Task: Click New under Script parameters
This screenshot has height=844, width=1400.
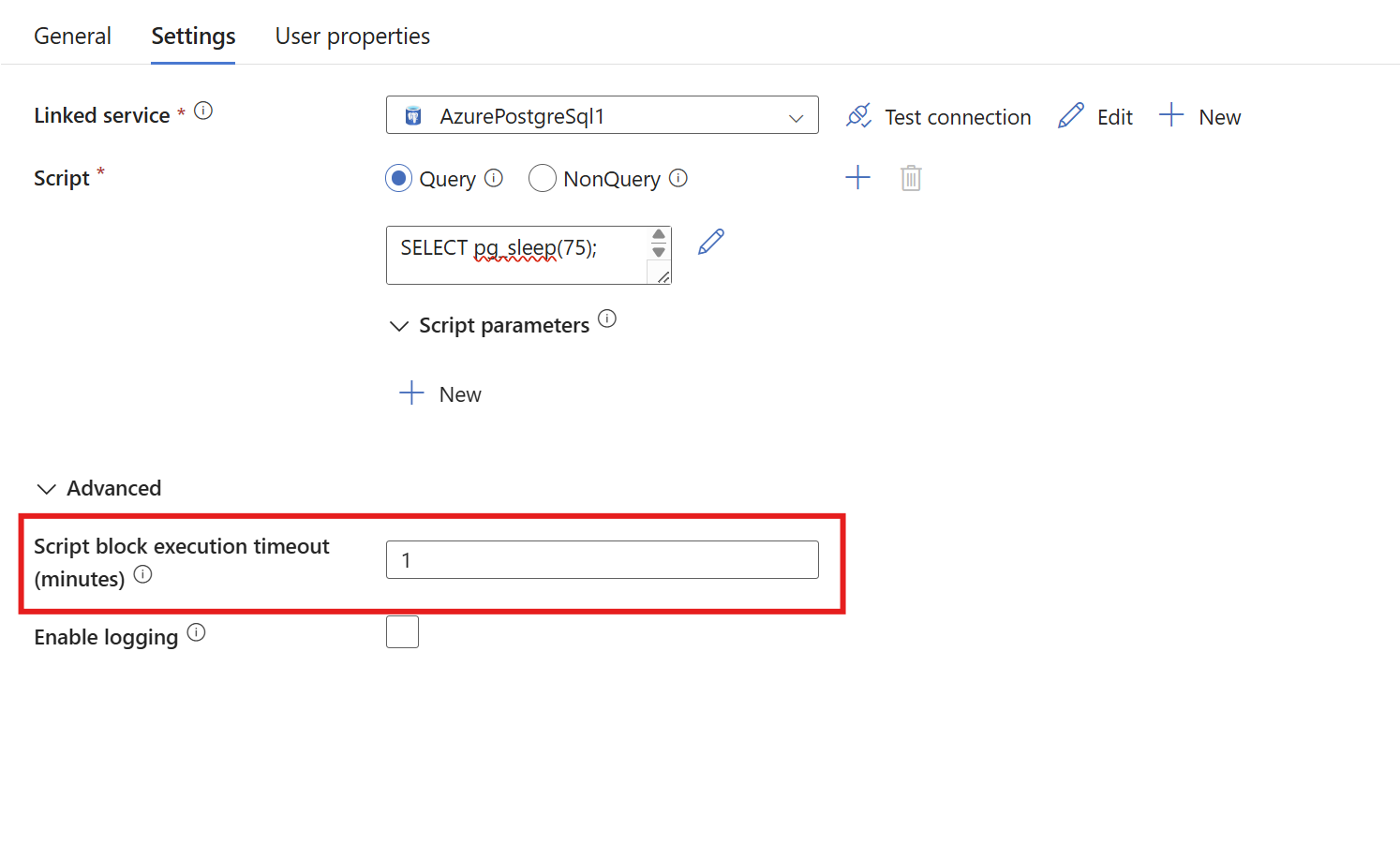Action: (440, 394)
